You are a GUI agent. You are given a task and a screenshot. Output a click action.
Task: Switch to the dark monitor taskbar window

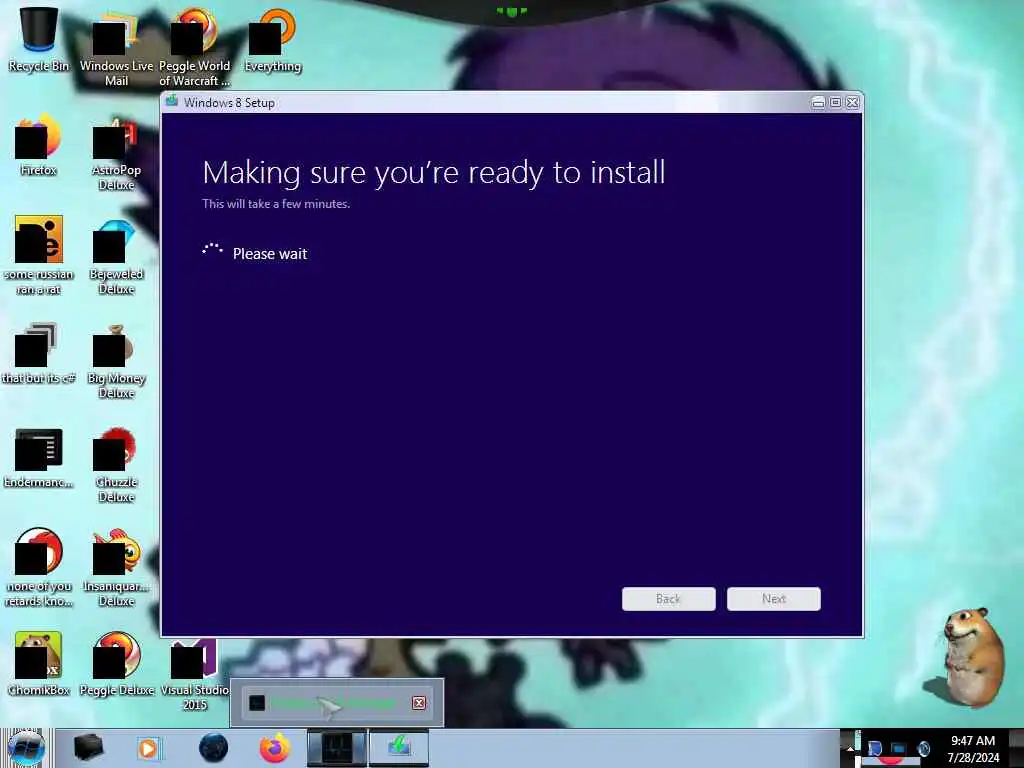tap(337, 748)
